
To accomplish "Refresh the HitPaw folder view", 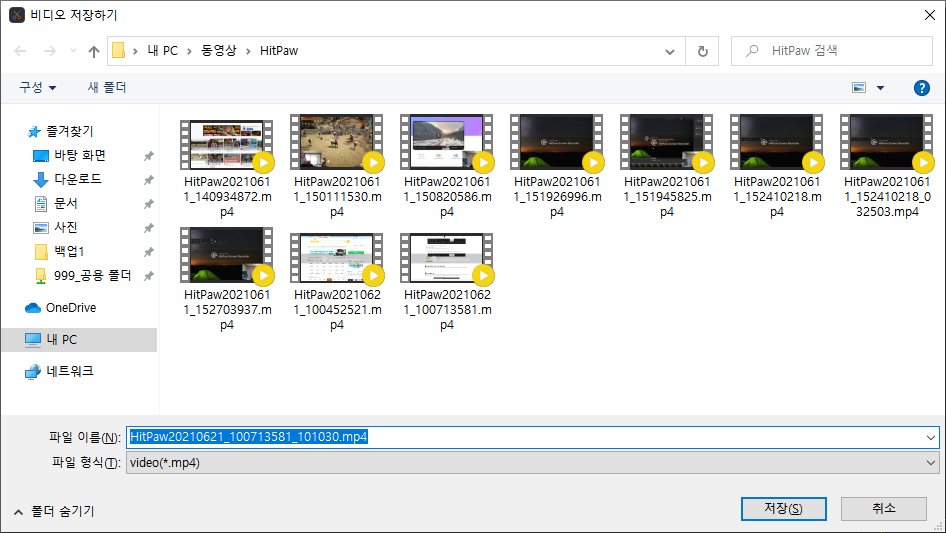I will [702, 51].
